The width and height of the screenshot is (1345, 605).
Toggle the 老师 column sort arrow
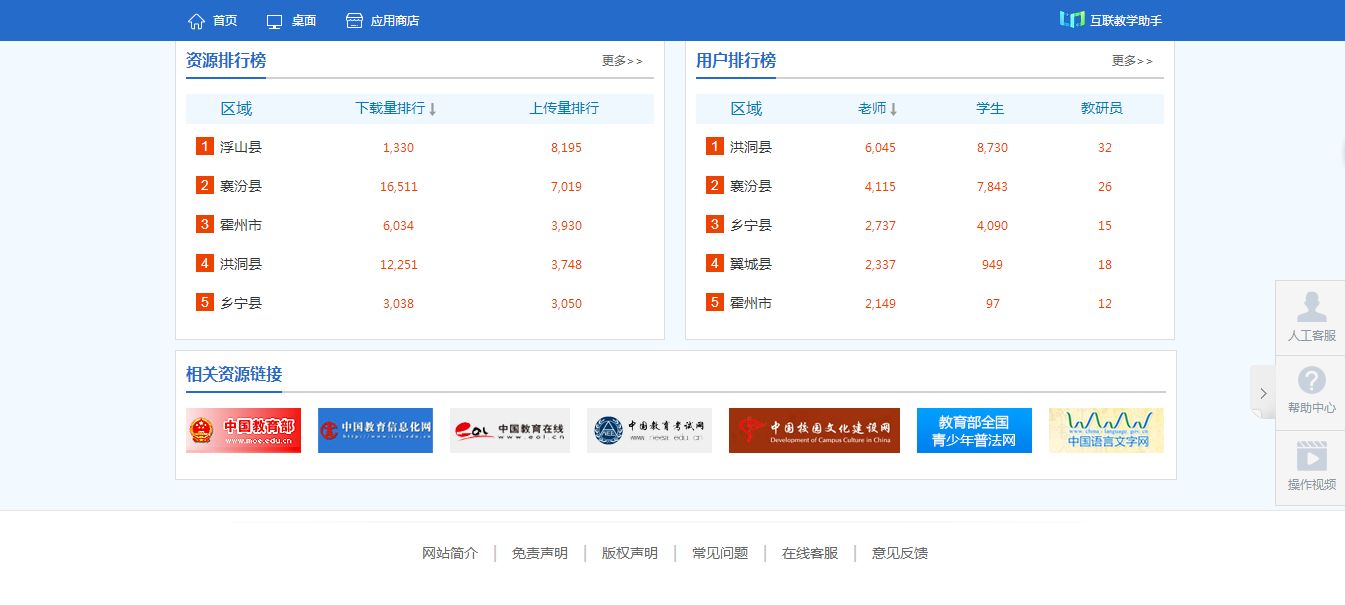(893, 108)
